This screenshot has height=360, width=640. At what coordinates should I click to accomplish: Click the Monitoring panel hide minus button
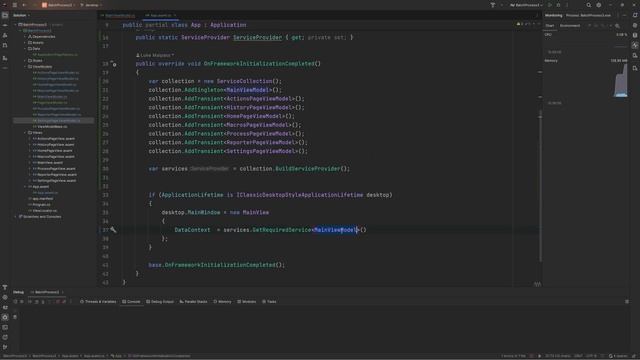624,15
